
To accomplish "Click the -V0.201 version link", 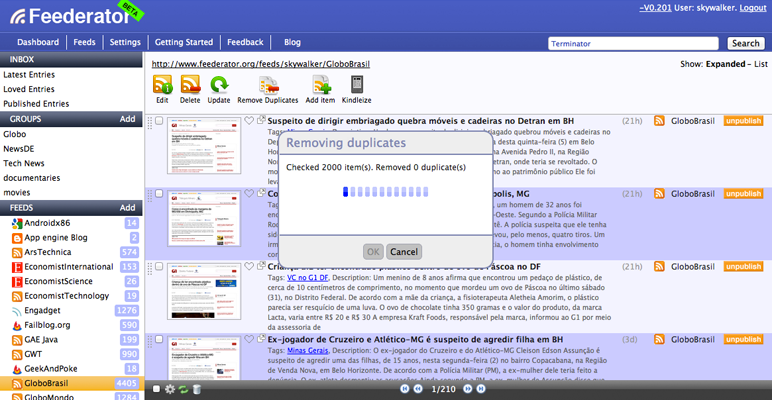I will 657,8.
